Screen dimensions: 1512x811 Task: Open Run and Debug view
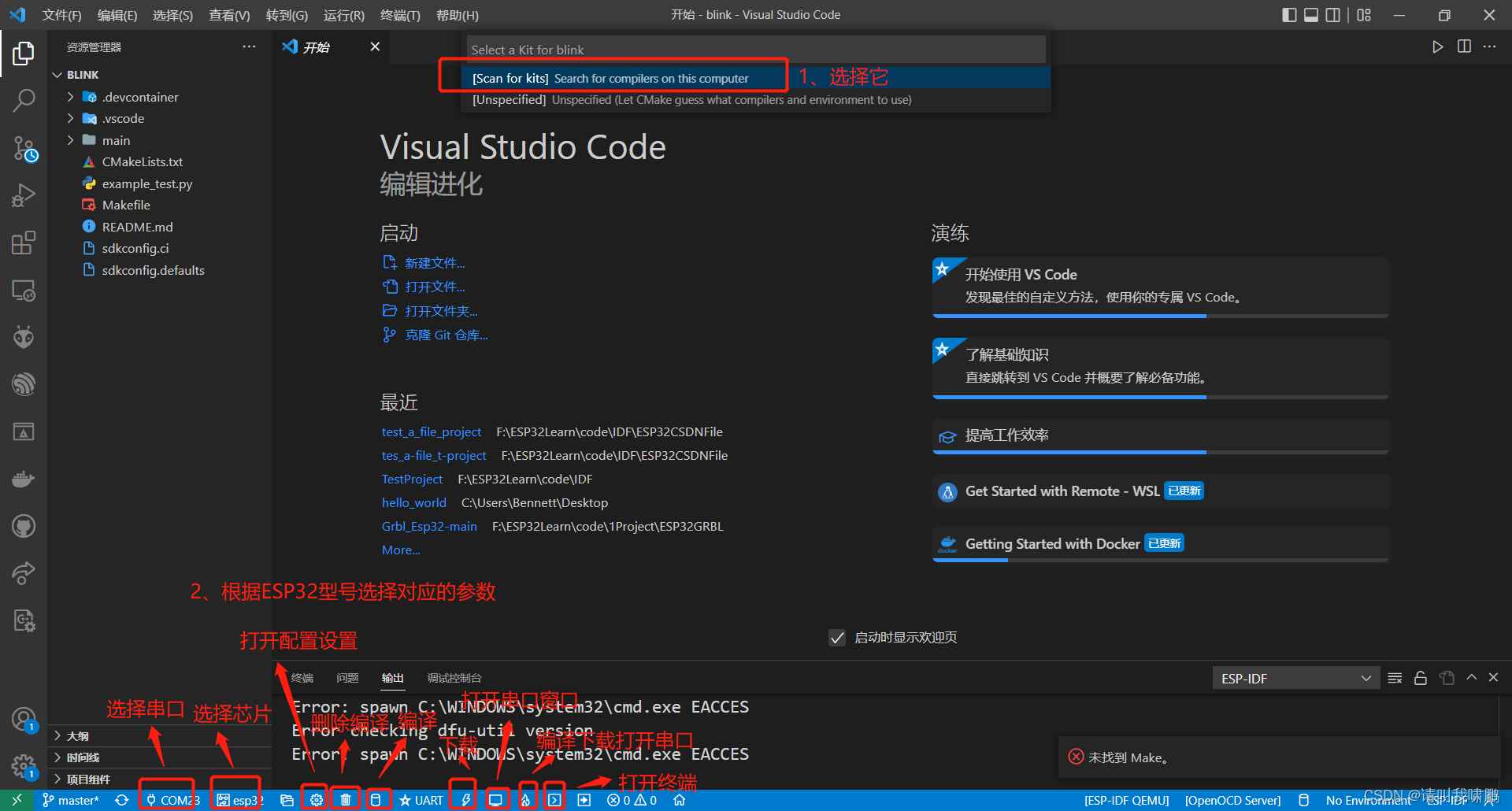(24, 195)
